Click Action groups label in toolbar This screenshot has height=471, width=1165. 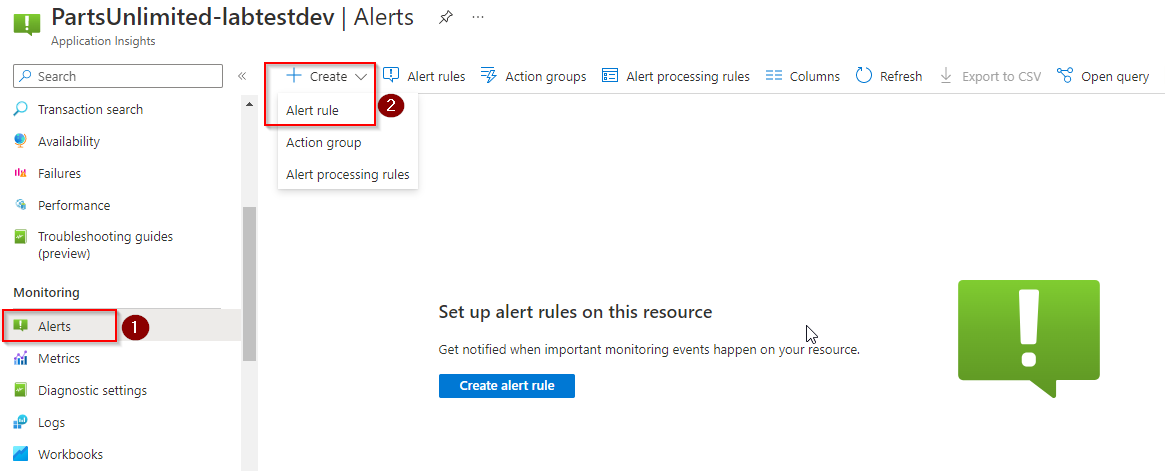[545, 77]
